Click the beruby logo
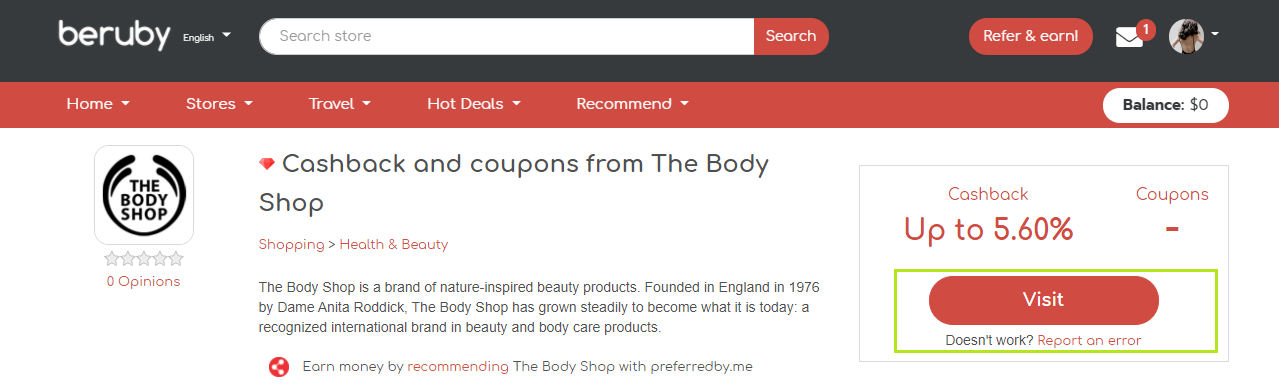Image resolution: width=1279 pixels, height=386 pixels. point(114,35)
